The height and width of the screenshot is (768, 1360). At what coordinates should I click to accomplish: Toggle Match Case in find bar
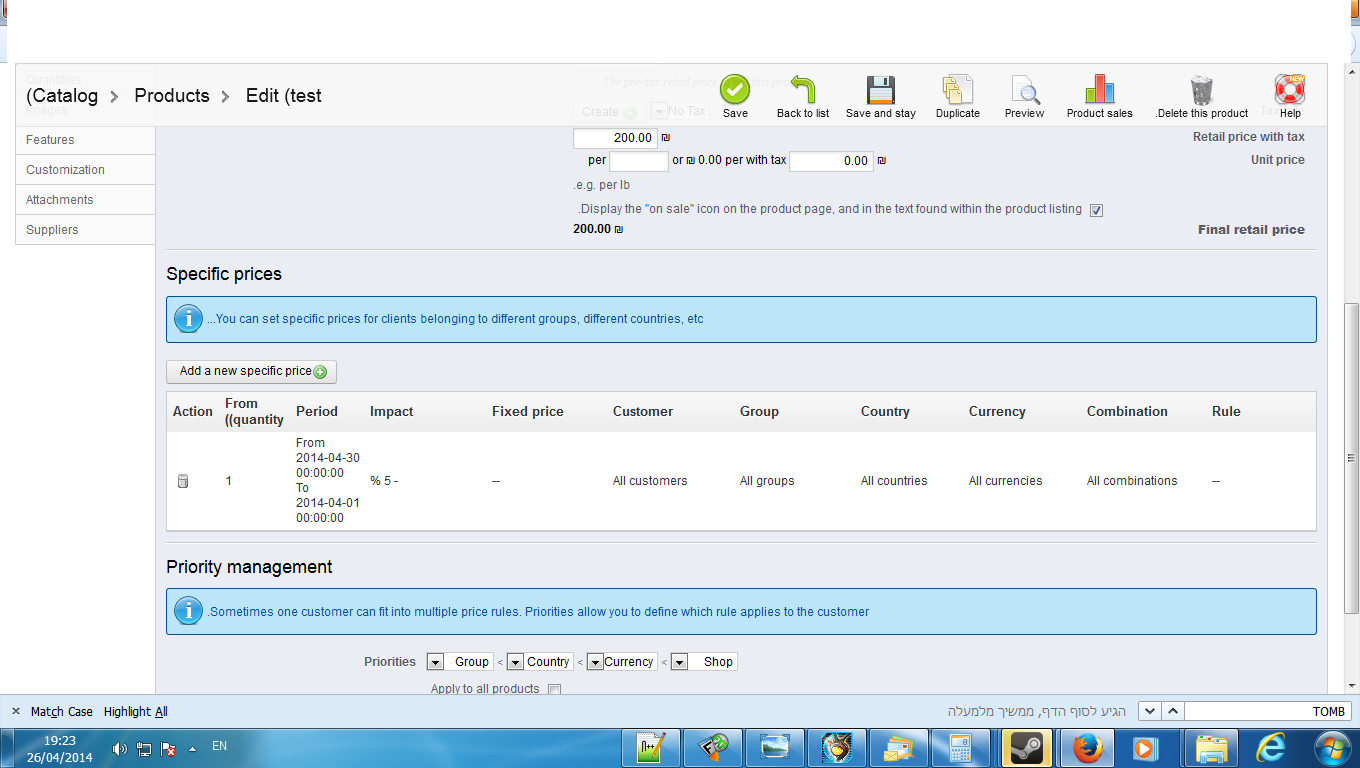click(x=62, y=712)
